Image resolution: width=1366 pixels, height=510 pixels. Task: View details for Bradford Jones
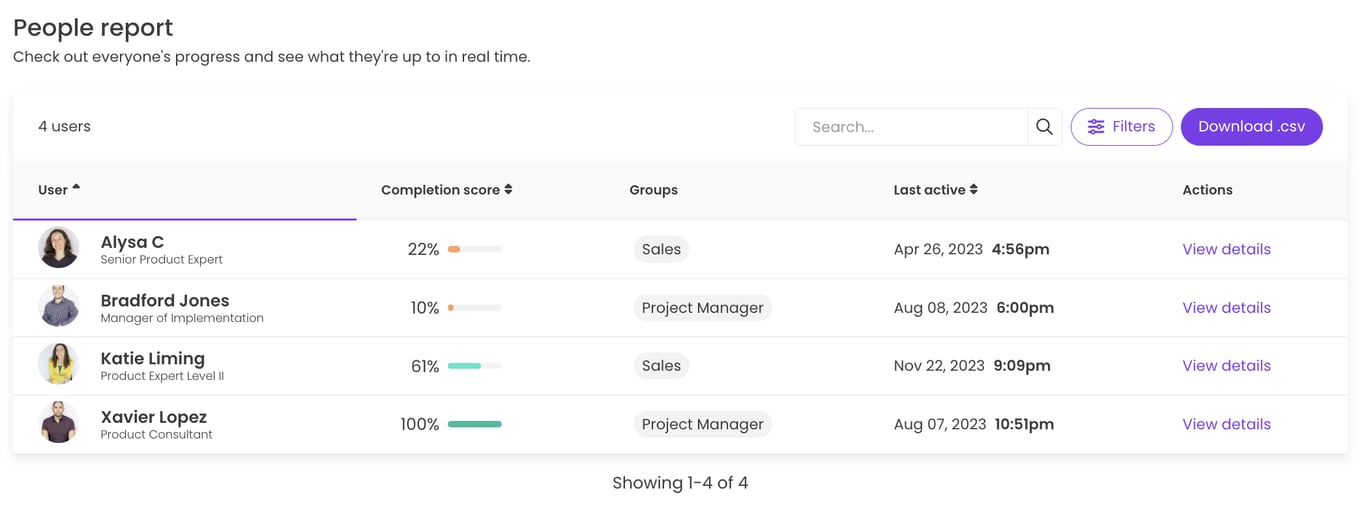pos(1226,308)
